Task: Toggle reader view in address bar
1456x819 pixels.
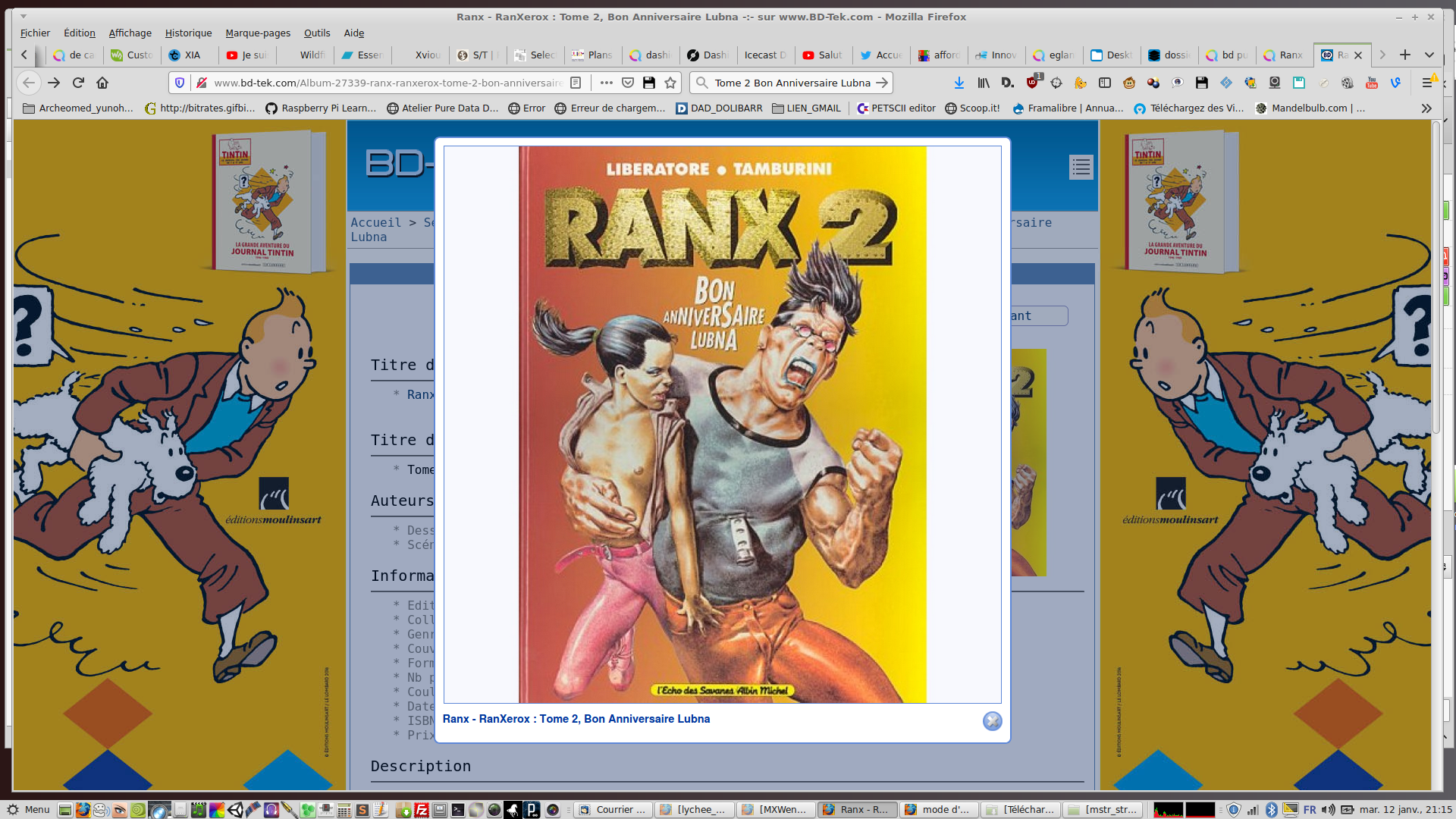Action: tap(576, 83)
